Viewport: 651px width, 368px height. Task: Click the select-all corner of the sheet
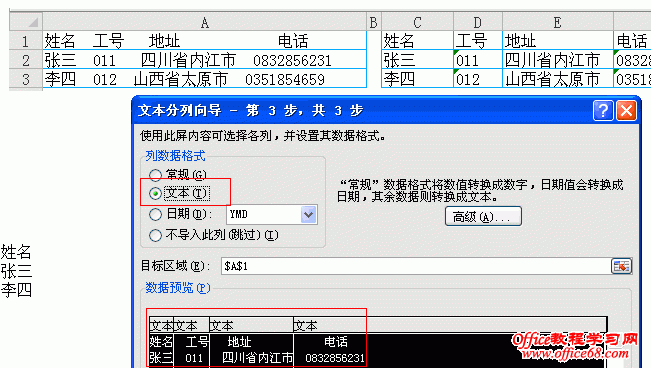click(26, 22)
